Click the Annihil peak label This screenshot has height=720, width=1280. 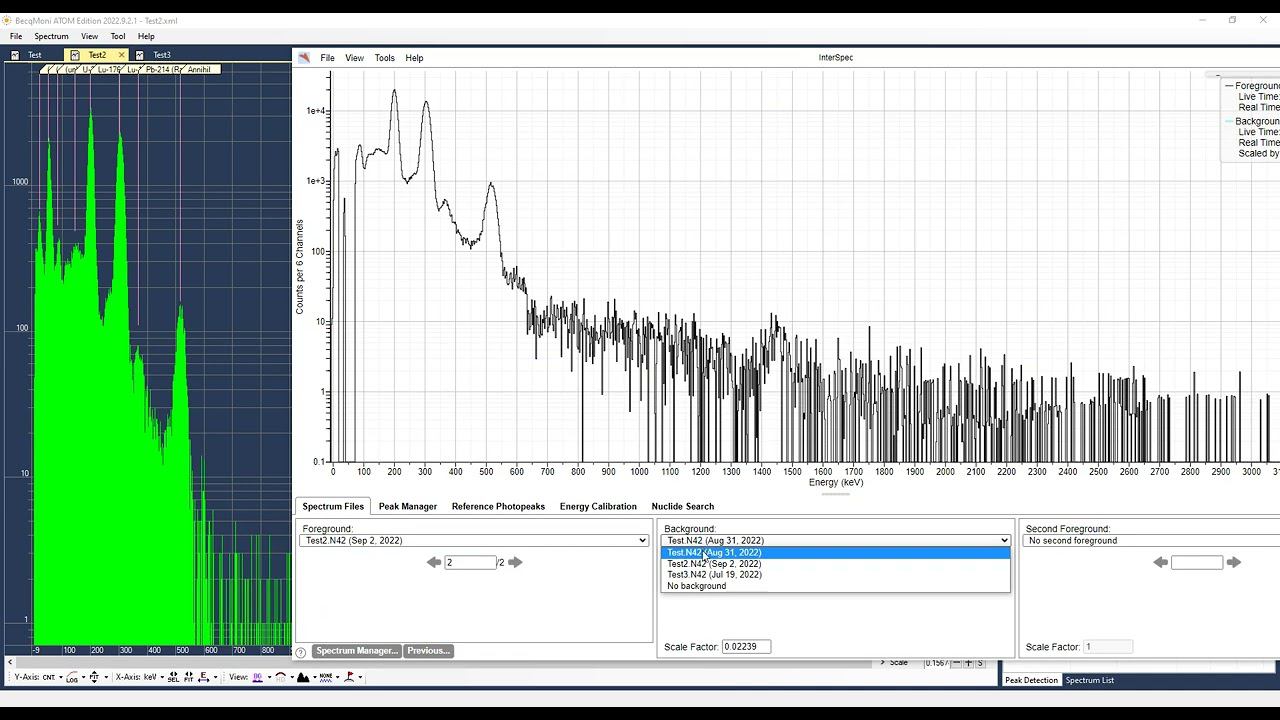click(x=198, y=69)
